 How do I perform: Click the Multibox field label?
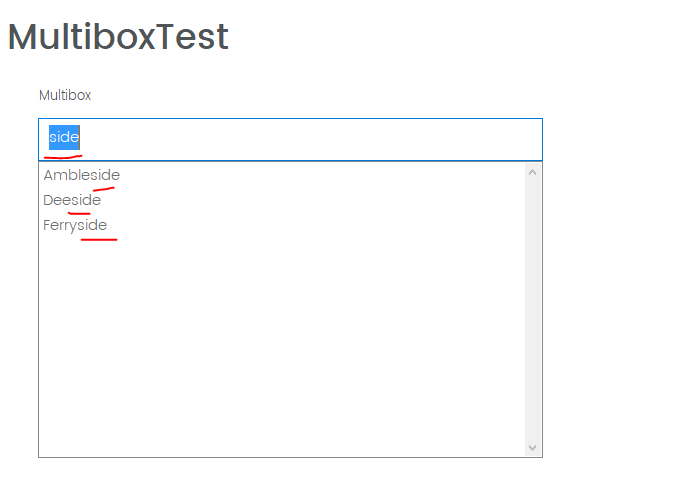(65, 95)
